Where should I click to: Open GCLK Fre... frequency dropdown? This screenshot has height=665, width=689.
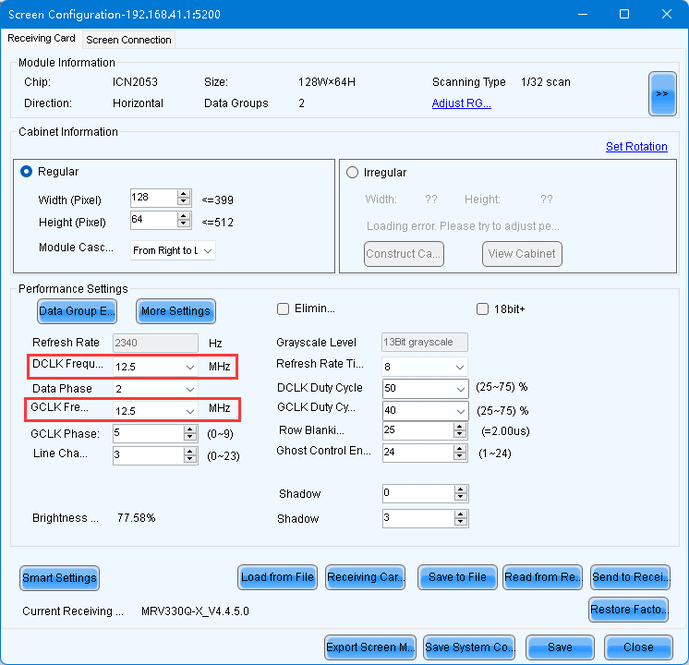pyautogui.click(x=155, y=411)
